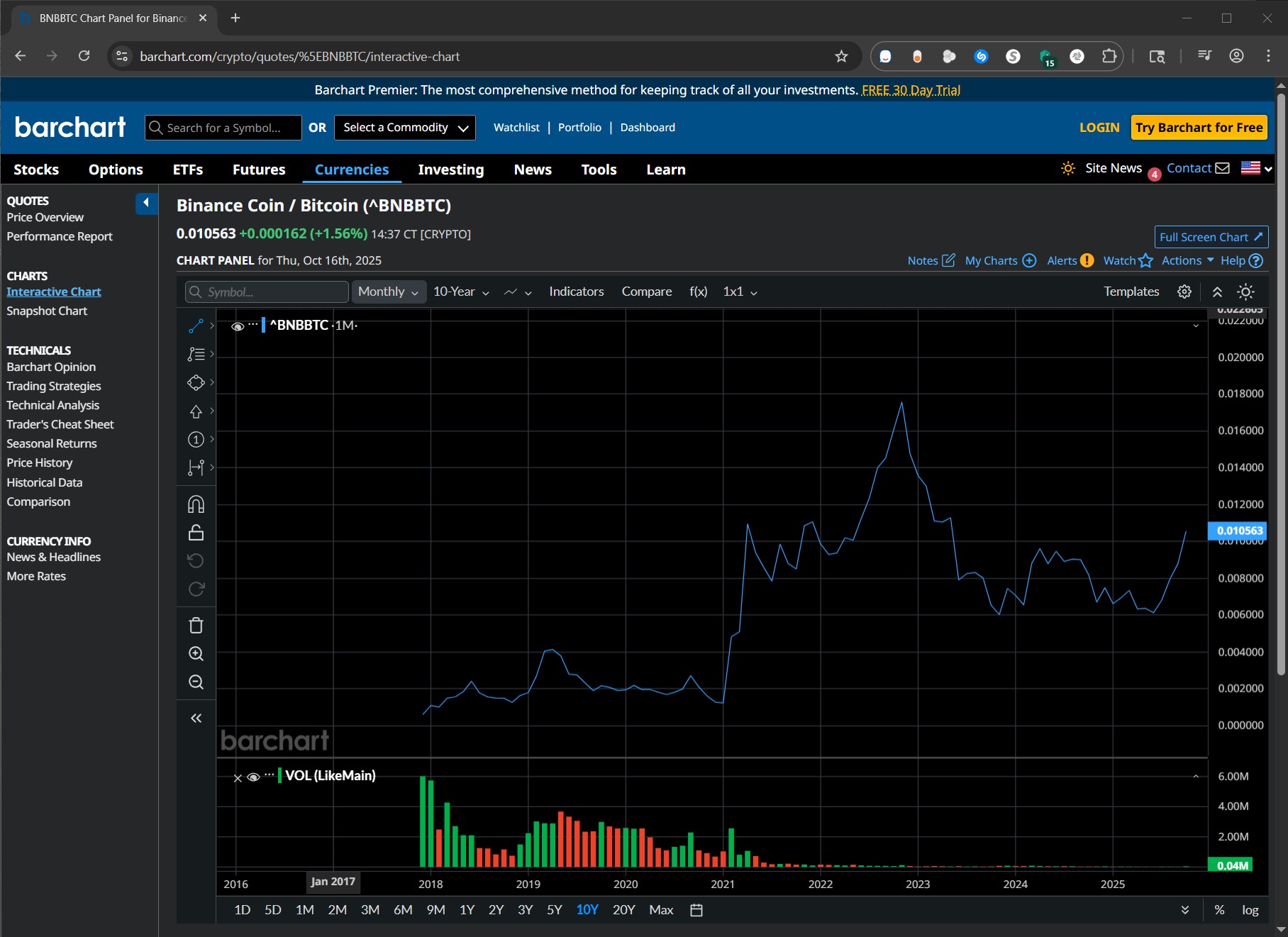Open the Templates menu
This screenshot has height=937, width=1288.
point(1131,292)
